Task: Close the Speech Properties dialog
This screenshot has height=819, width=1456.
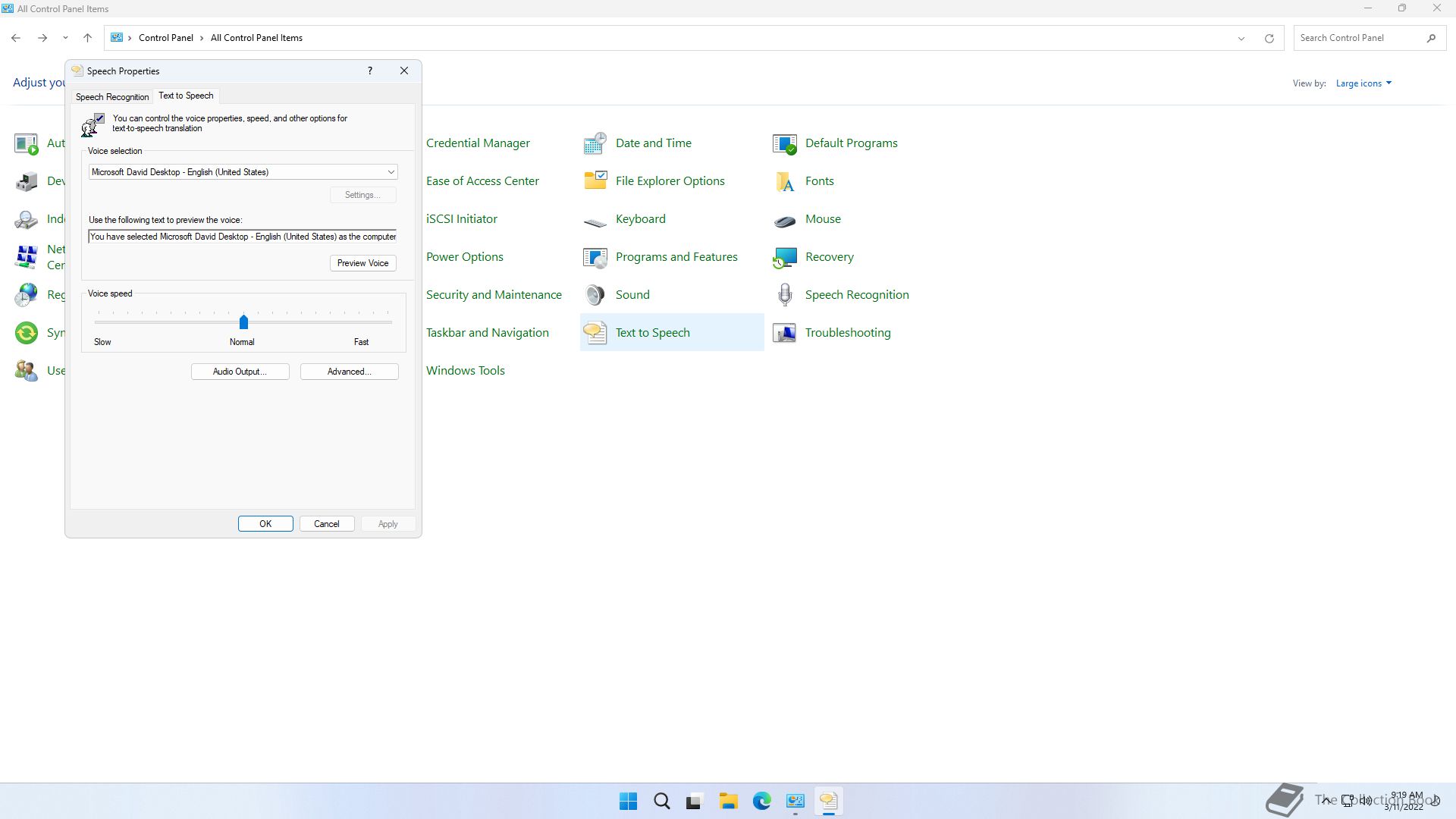Action: [x=404, y=71]
